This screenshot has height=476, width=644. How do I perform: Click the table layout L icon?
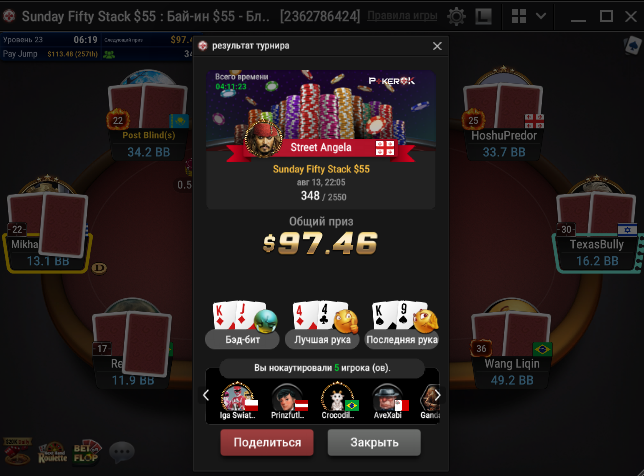pos(483,16)
